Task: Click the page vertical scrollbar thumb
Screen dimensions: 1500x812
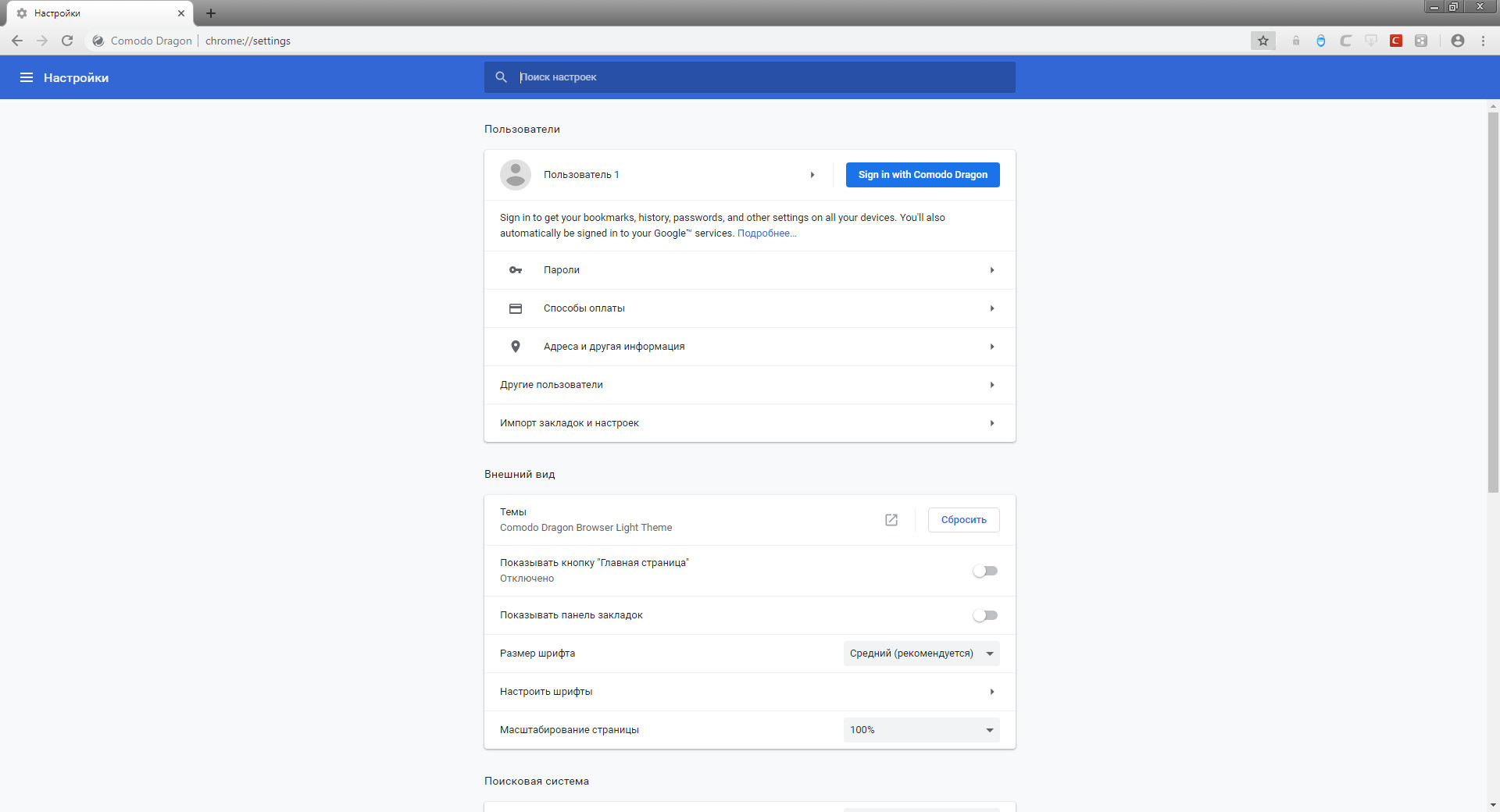Action: (1493, 303)
